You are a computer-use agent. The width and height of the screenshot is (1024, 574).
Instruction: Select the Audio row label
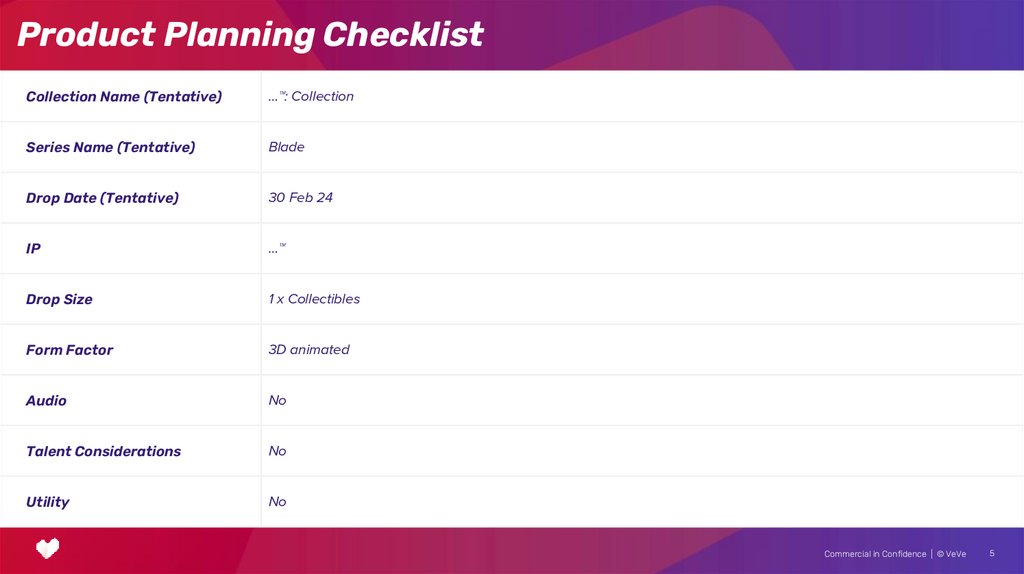(46, 401)
